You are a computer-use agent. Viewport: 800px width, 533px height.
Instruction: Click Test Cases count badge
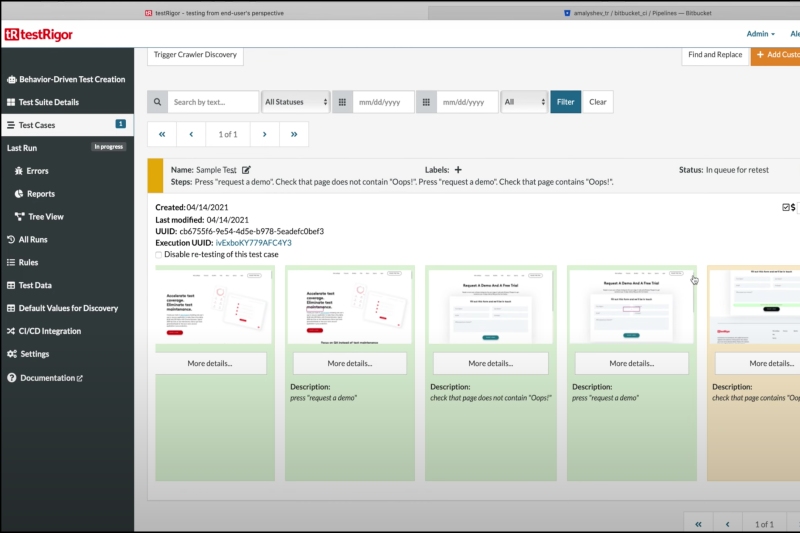coord(120,124)
